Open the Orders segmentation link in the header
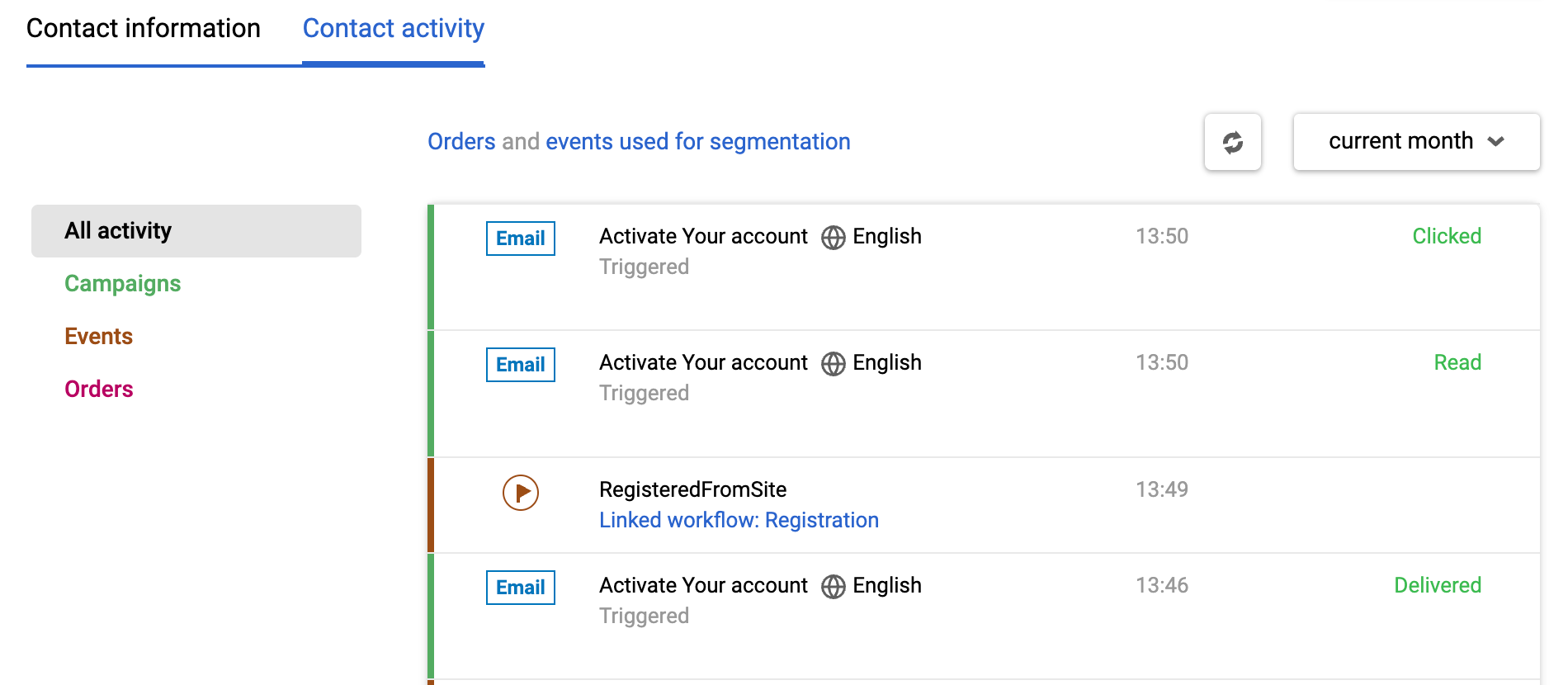 [x=461, y=142]
